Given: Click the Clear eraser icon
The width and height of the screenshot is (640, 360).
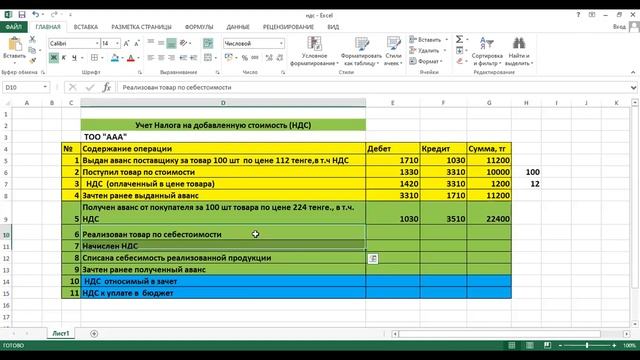Looking at the screenshot, I should click(460, 61).
